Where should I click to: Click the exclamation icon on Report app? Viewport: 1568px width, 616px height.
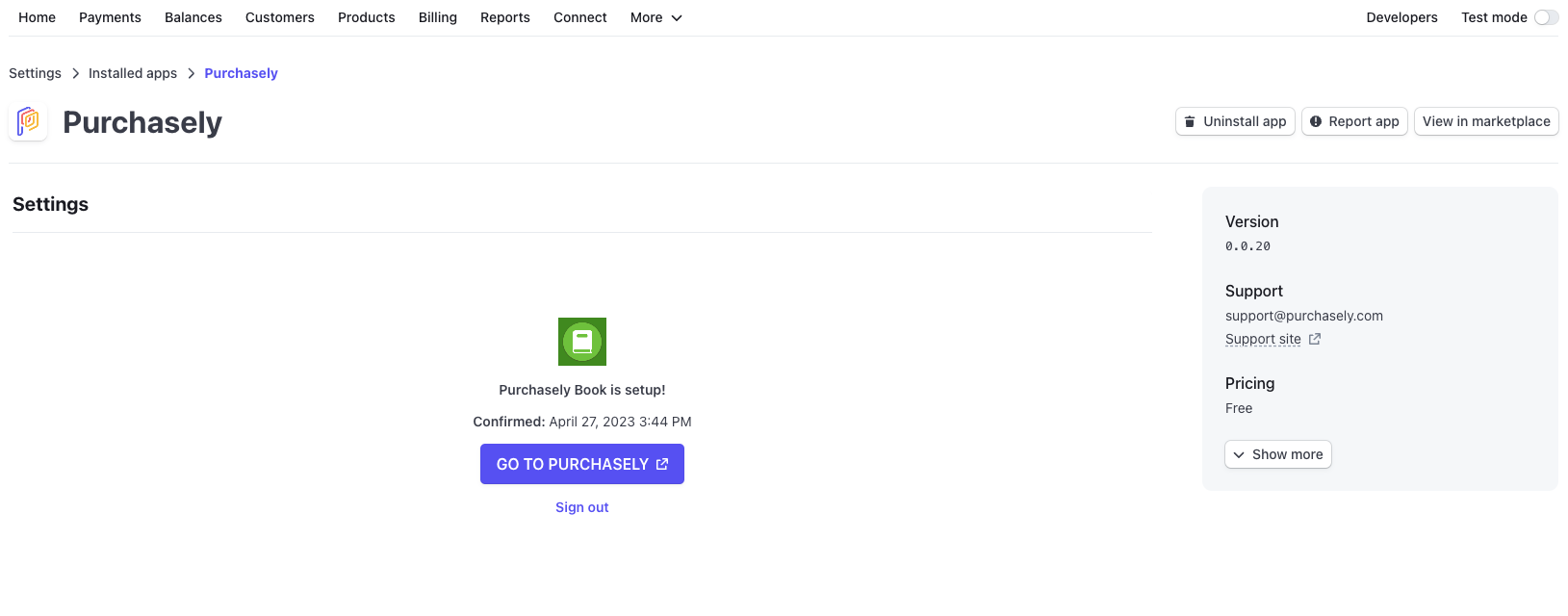(1316, 121)
